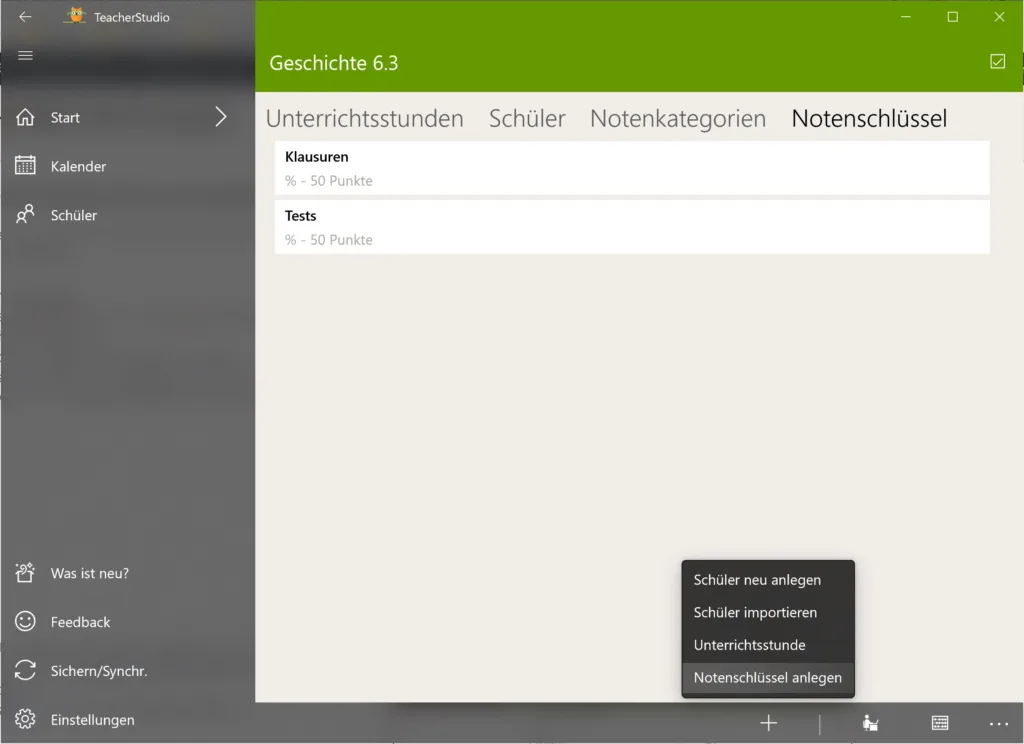
Task: Click the Geschichte 6.3 course title
Action: 334,63
